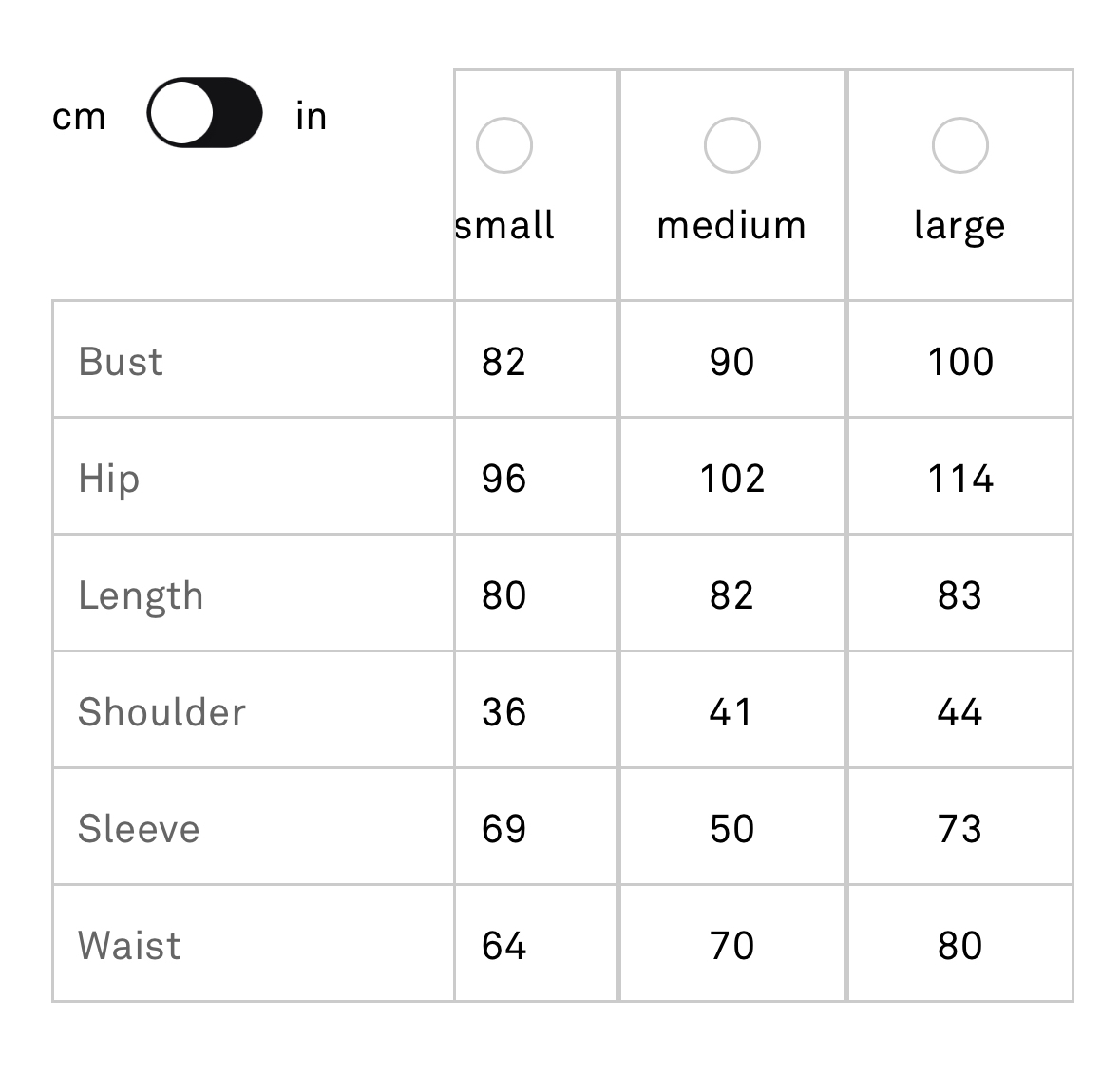Select the large size radio button
This screenshot has width=1120, height=1074.
[960, 145]
